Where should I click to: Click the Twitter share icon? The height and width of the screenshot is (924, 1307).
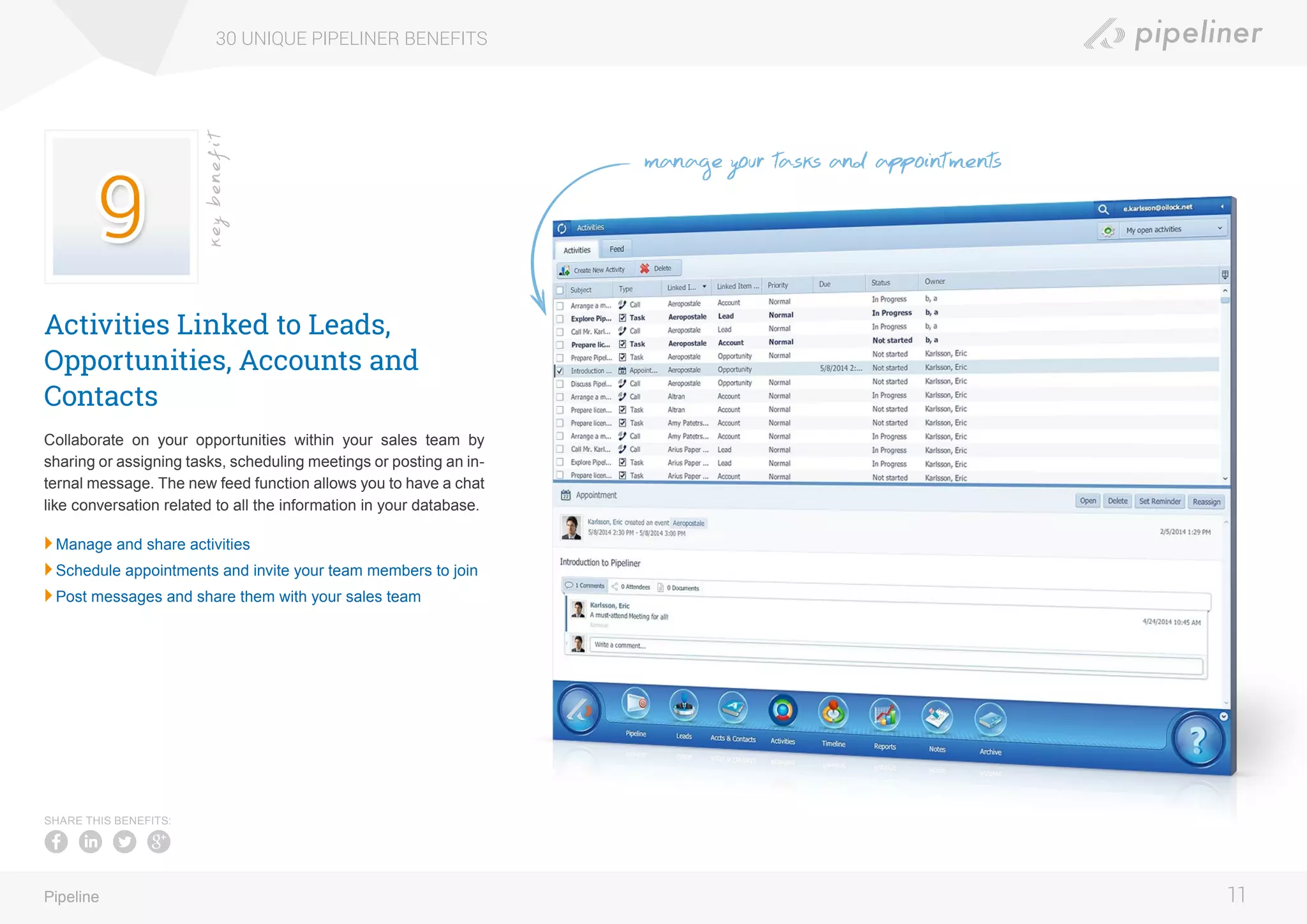tap(124, 842)
